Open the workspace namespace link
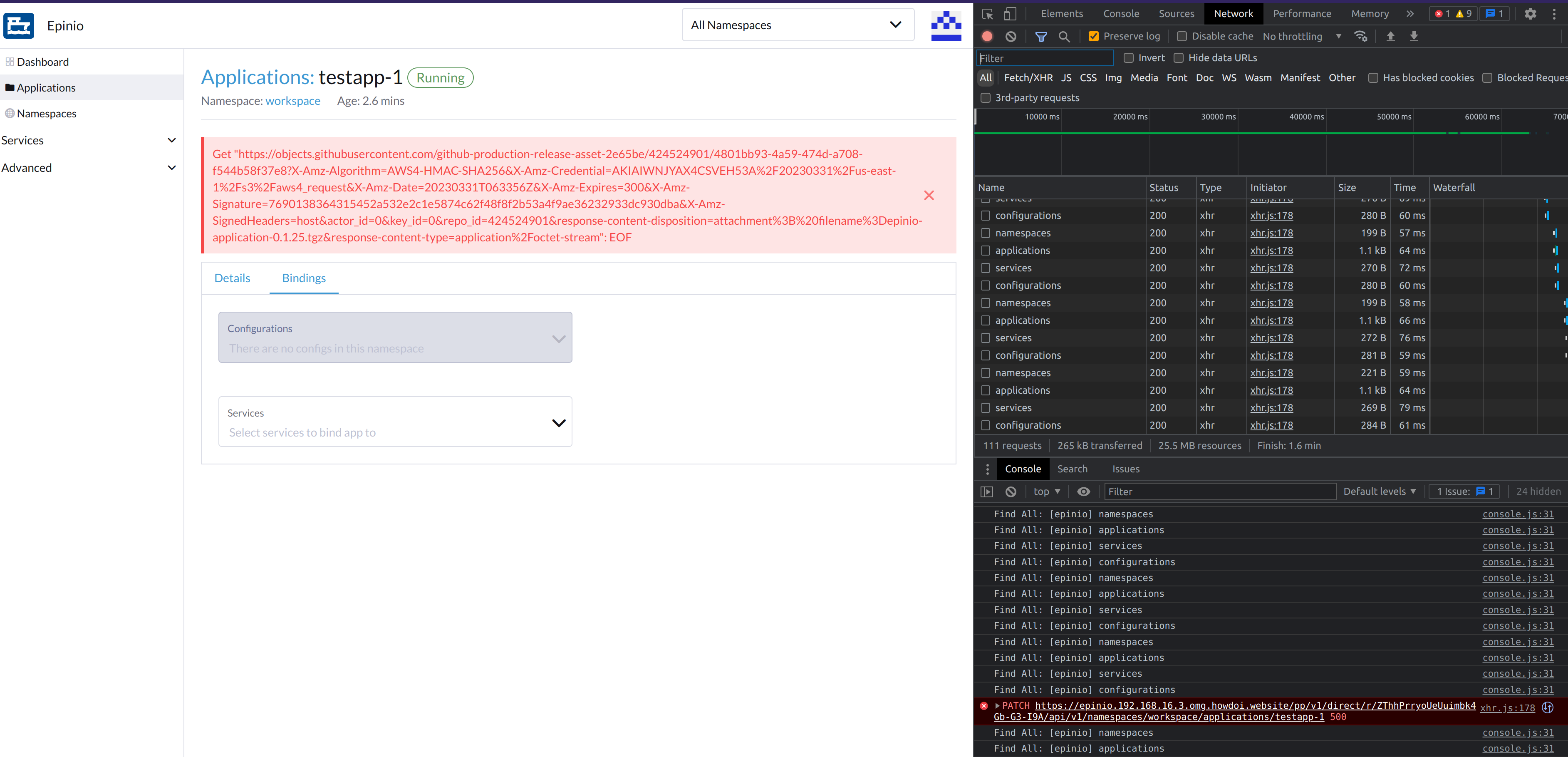This screenshot has width=1568, height=757. point(293,100)
